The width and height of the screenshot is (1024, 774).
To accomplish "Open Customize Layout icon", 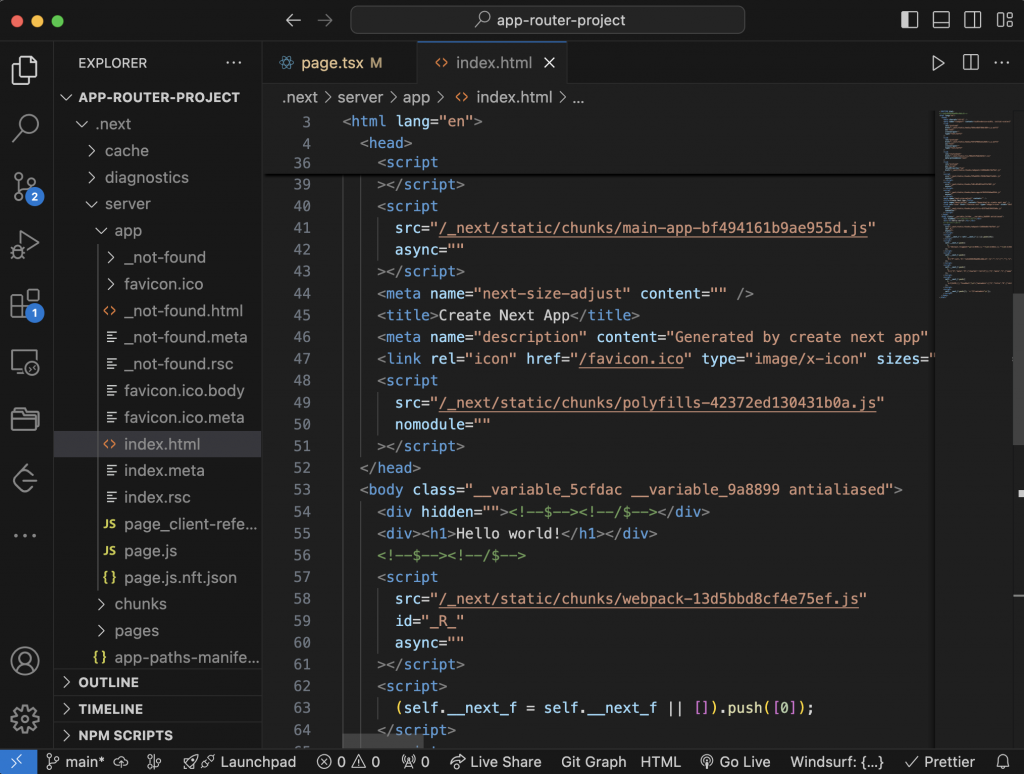I will (1004, 20).
